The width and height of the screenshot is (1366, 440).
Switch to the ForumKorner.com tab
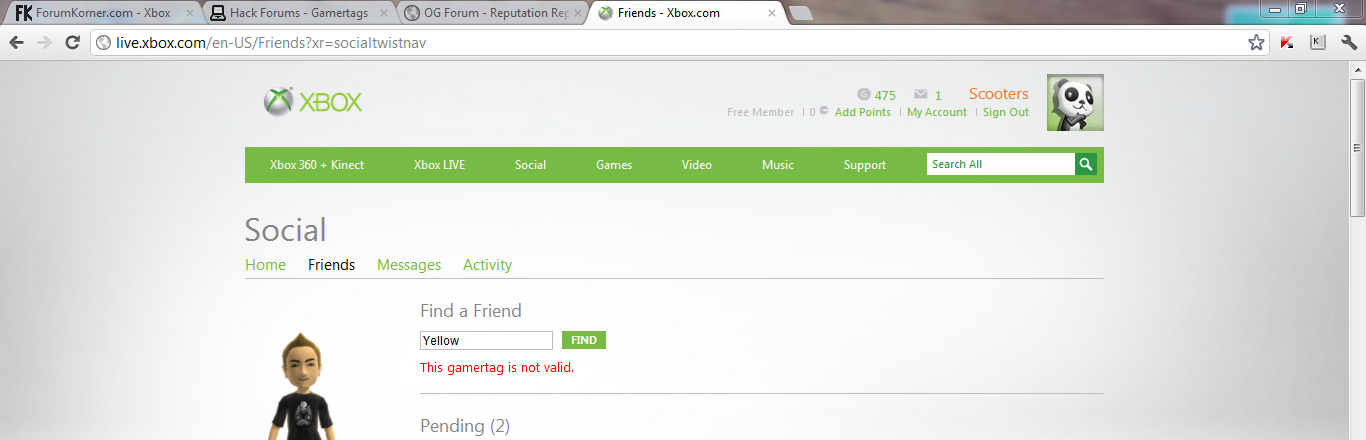point(102,13)
